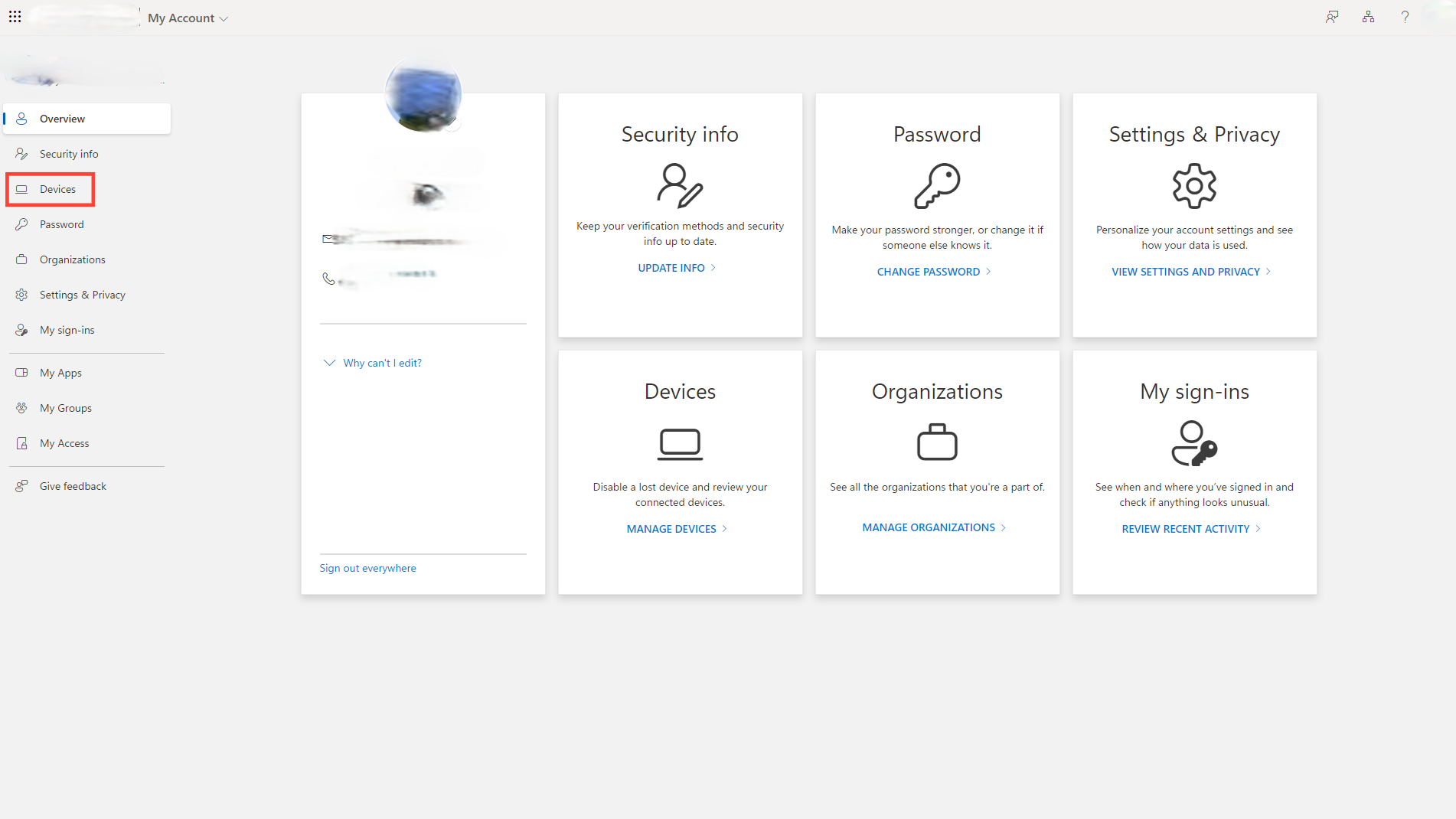Open My Apps from the sidebar
This screenshot has width=1456, height=819.
(x=87, y=373)
